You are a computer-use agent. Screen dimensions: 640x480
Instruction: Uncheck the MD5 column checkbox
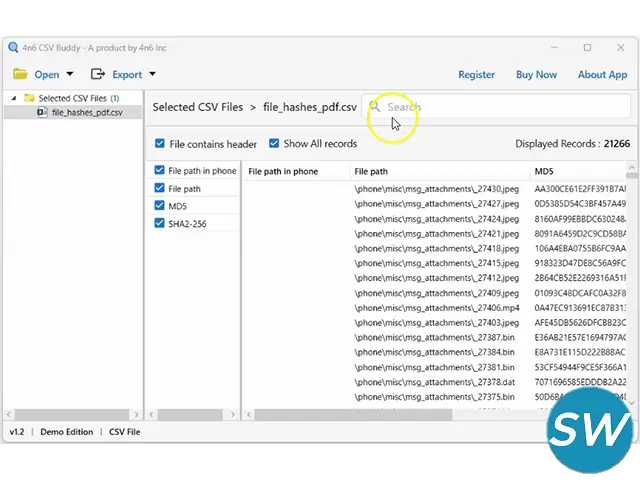tap(160, 206)
